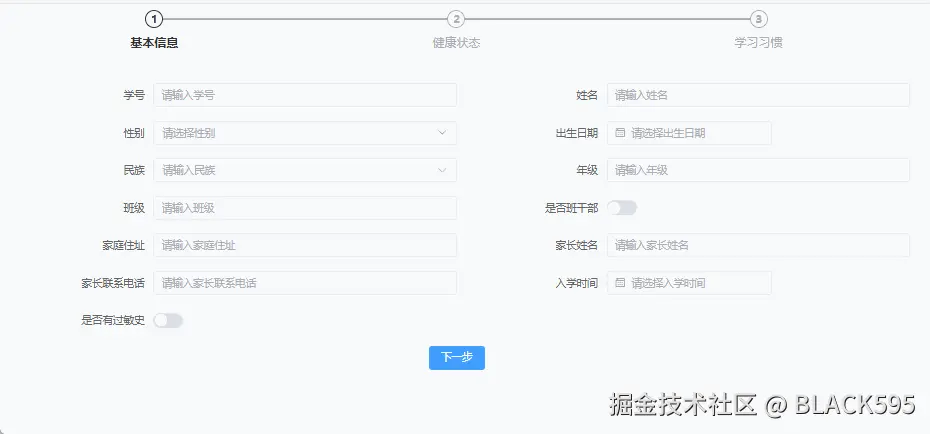This screenshot has height=434, width=930.
Task: Click the 性别 field label
Action: pyautogui.click(x=134, y=133)
